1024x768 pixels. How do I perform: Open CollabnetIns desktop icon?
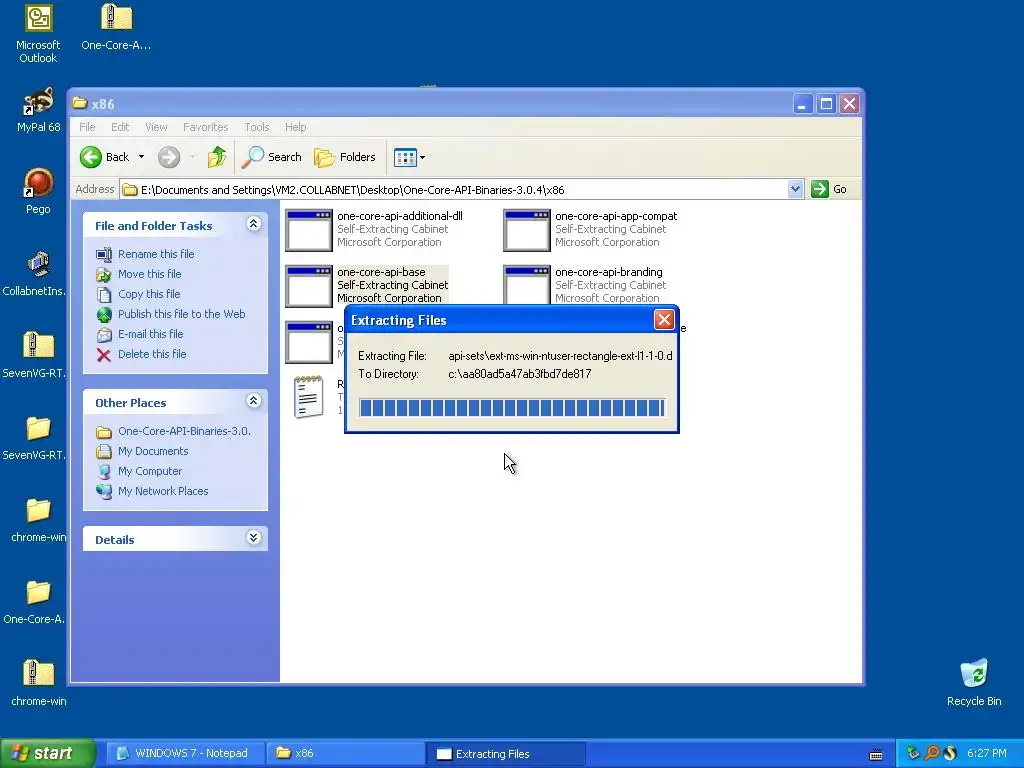click(x=36, y=273)
